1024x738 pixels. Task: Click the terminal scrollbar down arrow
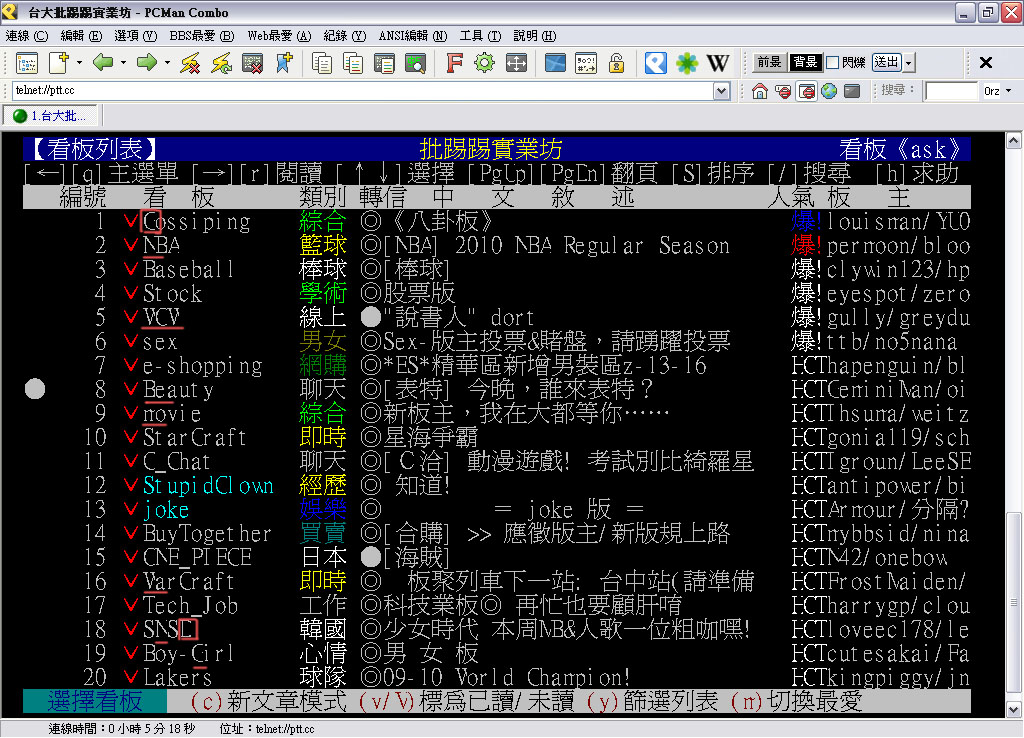point(1013,709)
